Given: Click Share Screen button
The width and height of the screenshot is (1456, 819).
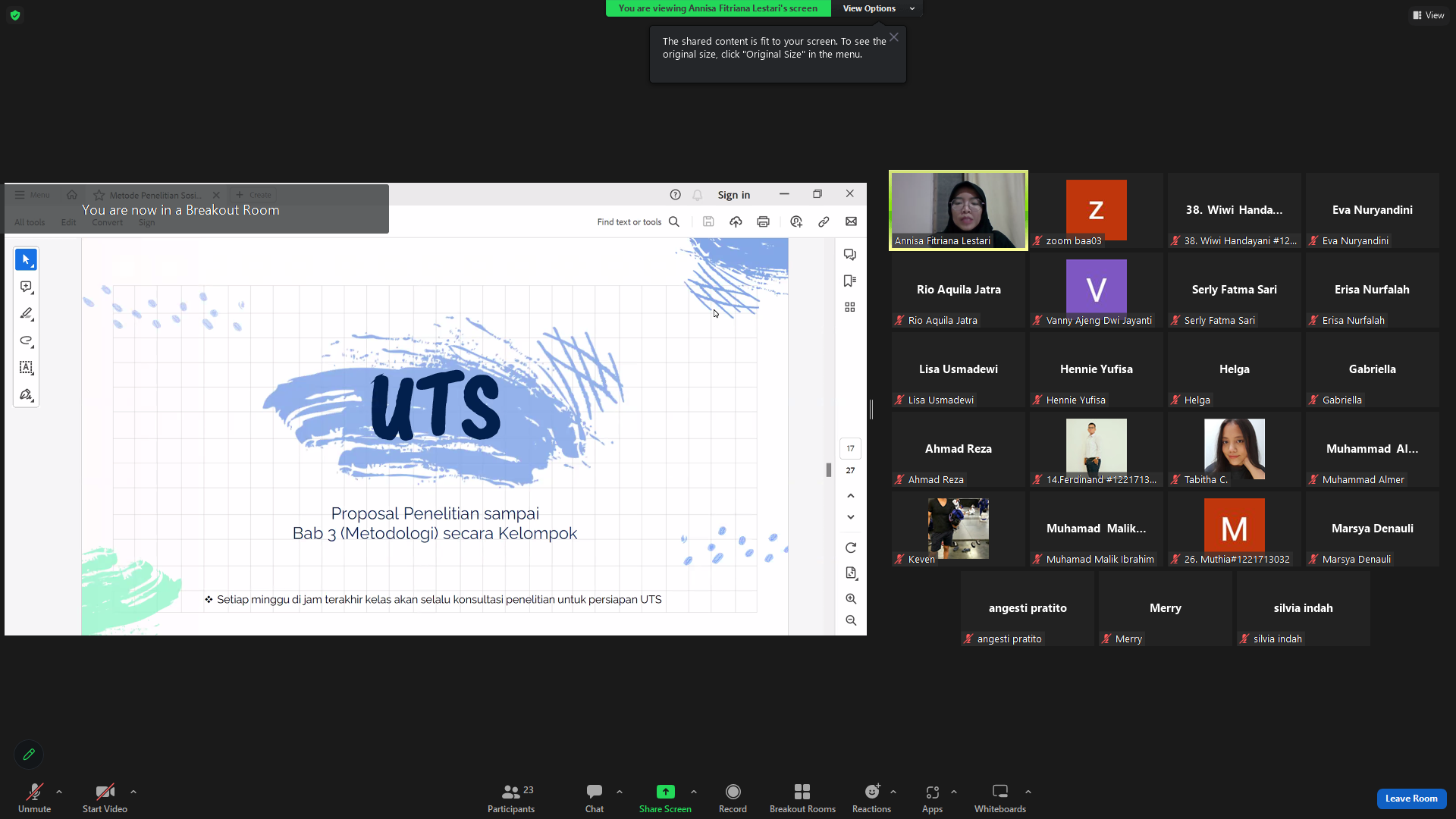Looking at the screenshot, I should (665, 798).
